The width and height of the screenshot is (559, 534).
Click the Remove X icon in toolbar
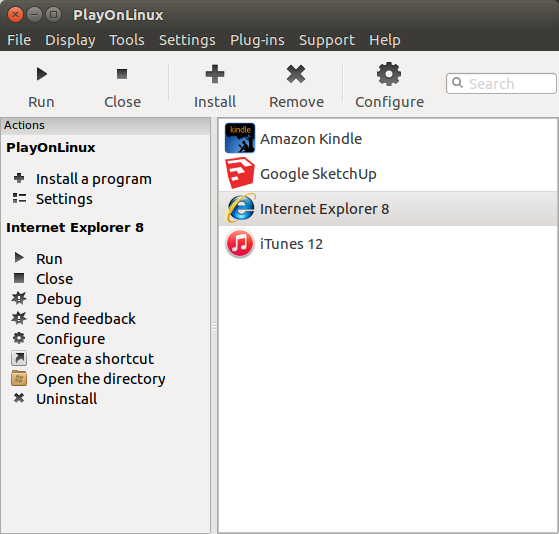coord(296,74)
